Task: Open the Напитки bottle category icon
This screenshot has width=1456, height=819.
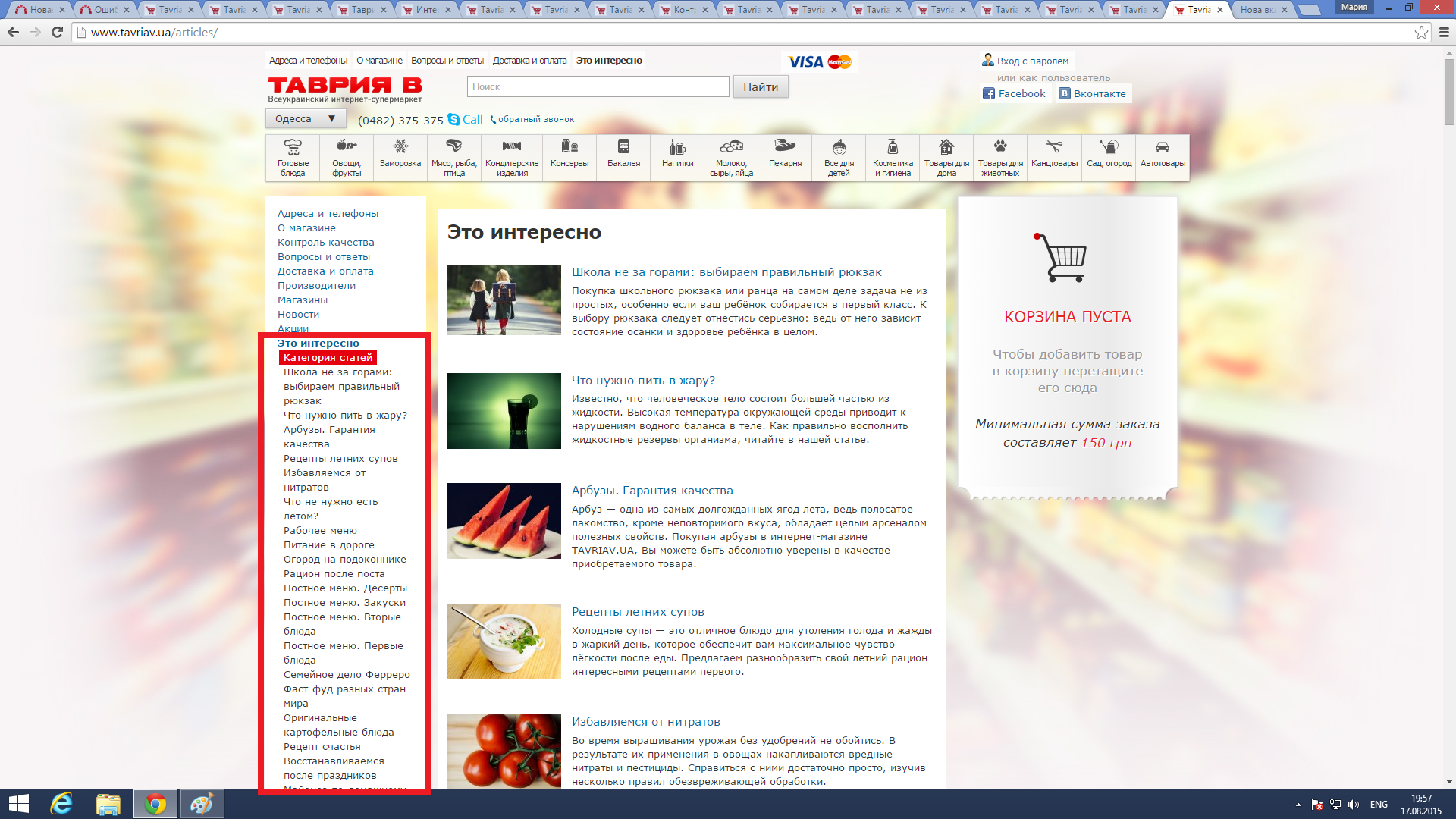Action: pos(677,146)
